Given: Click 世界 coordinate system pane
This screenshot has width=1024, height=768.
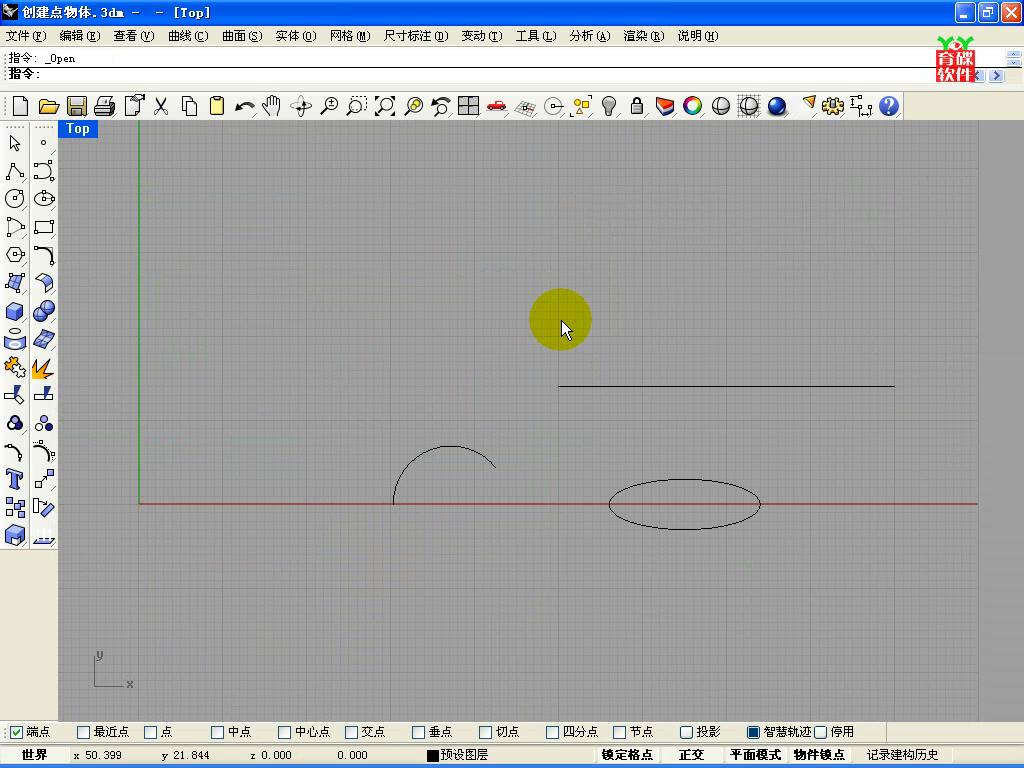Looking at the screenshot, I should click(35, 755).
